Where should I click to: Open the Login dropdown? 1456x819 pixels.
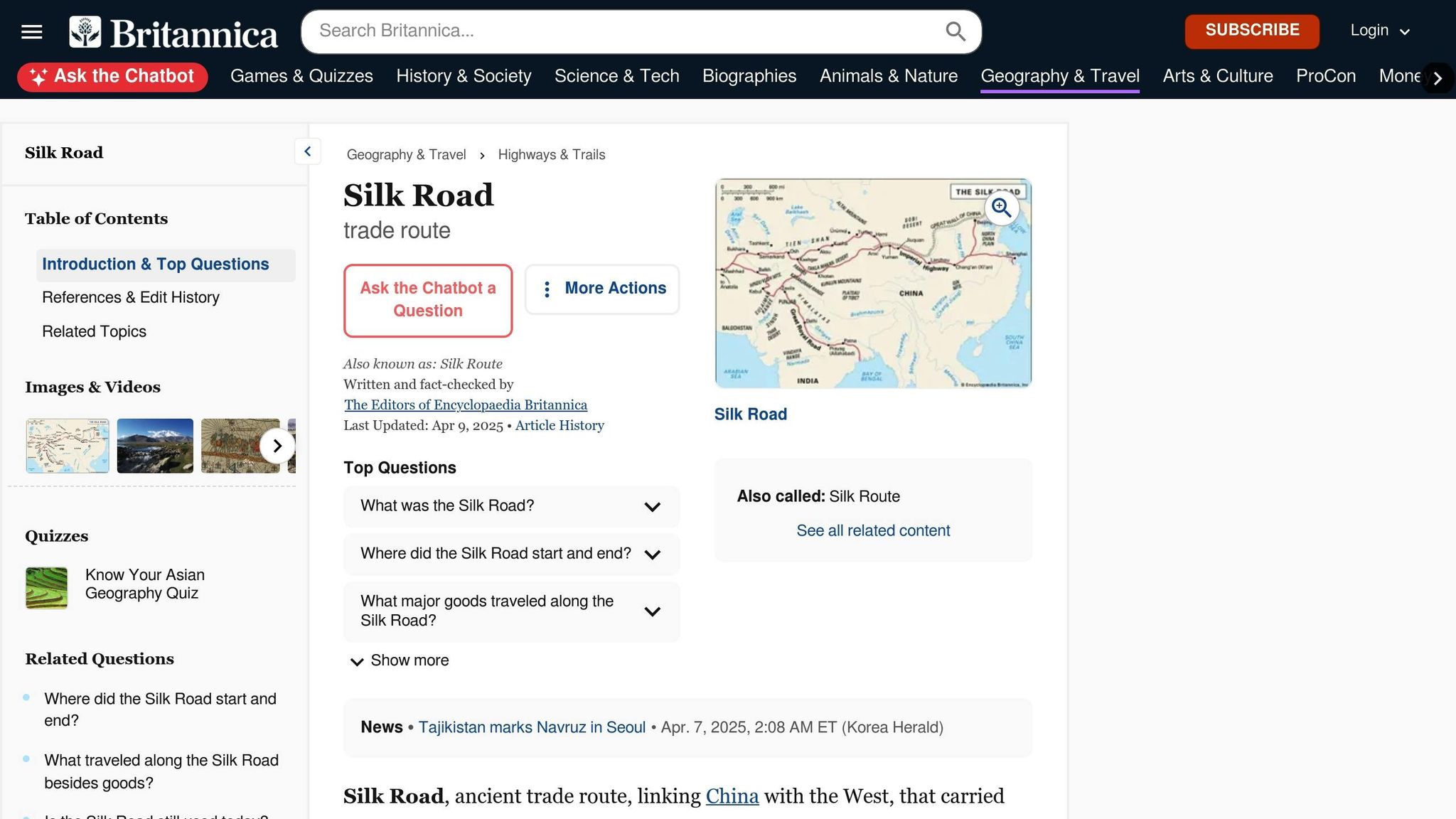[1378, 31]
